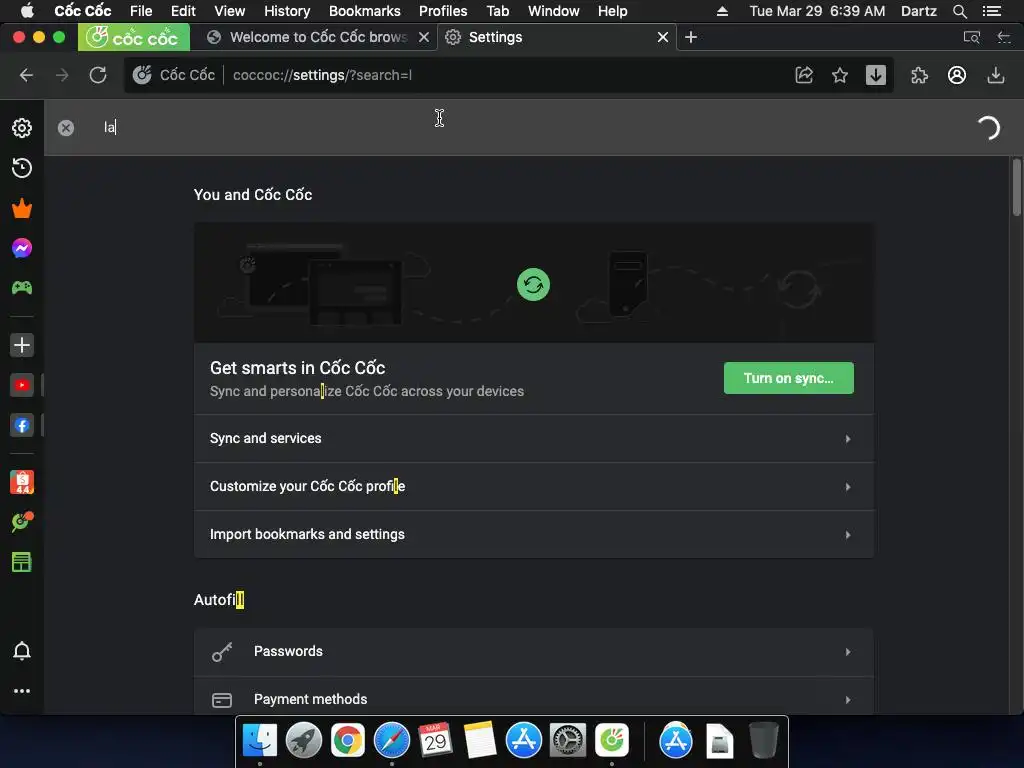Open the YouTube sidebar shortcut

click(22, 385)
